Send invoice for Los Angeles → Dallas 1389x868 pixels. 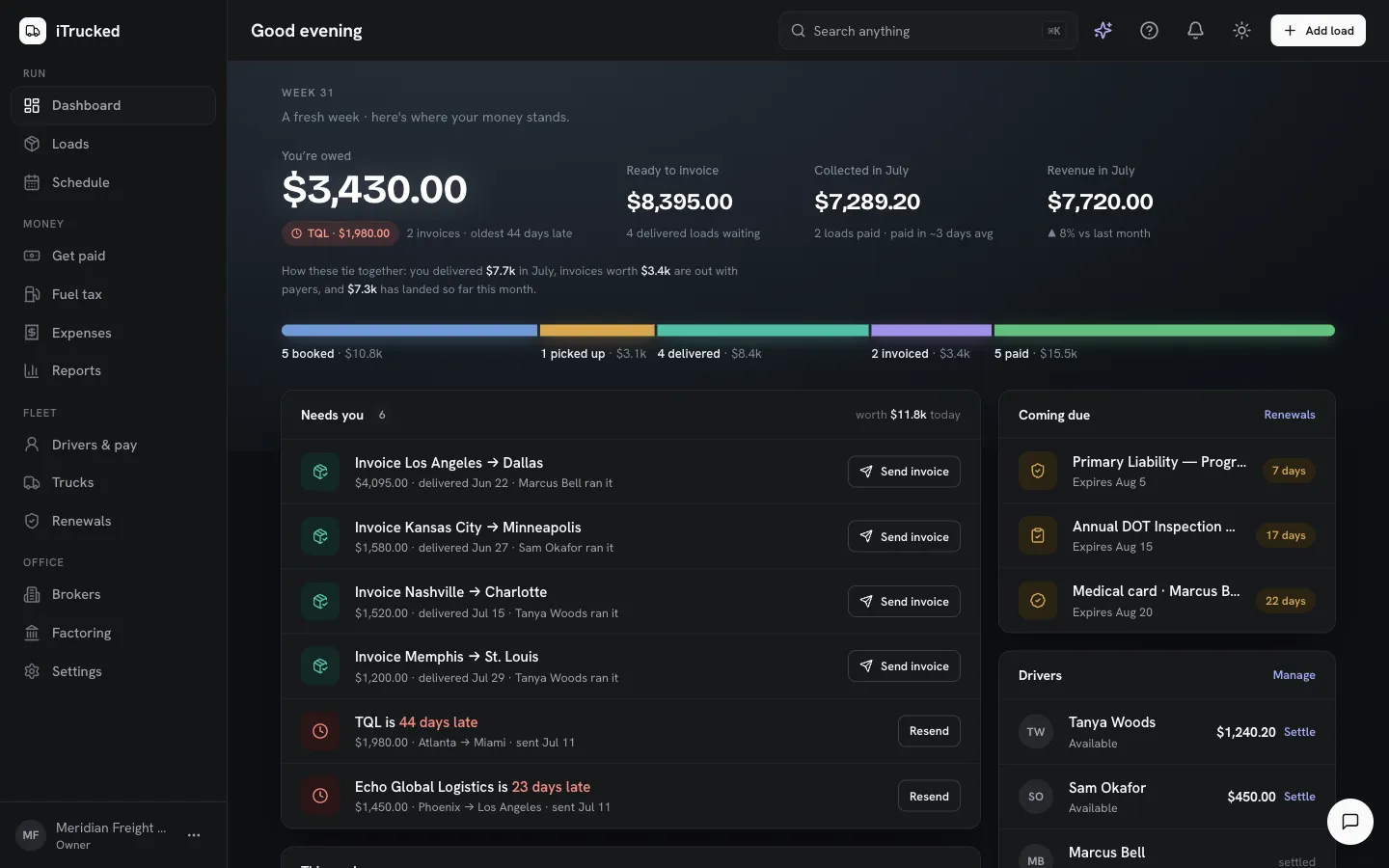pos(904,472)
